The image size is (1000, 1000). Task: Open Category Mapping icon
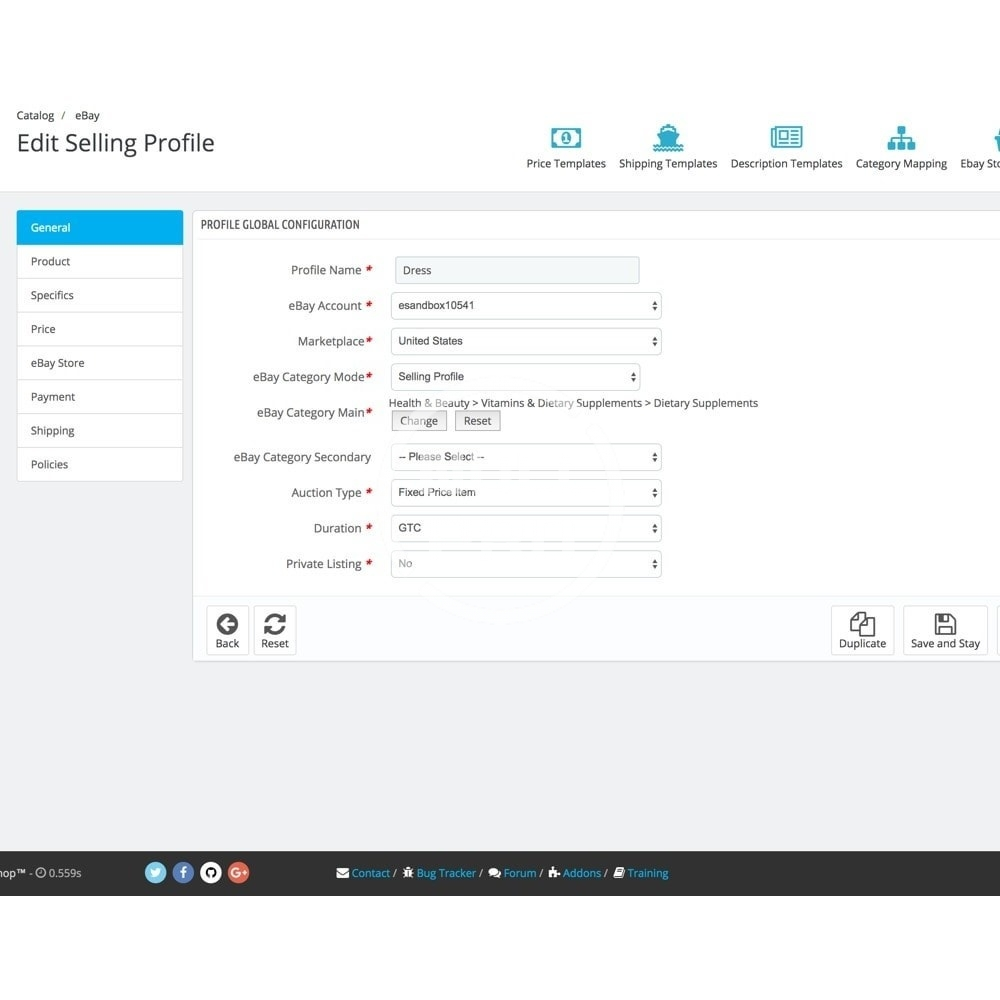901,138
